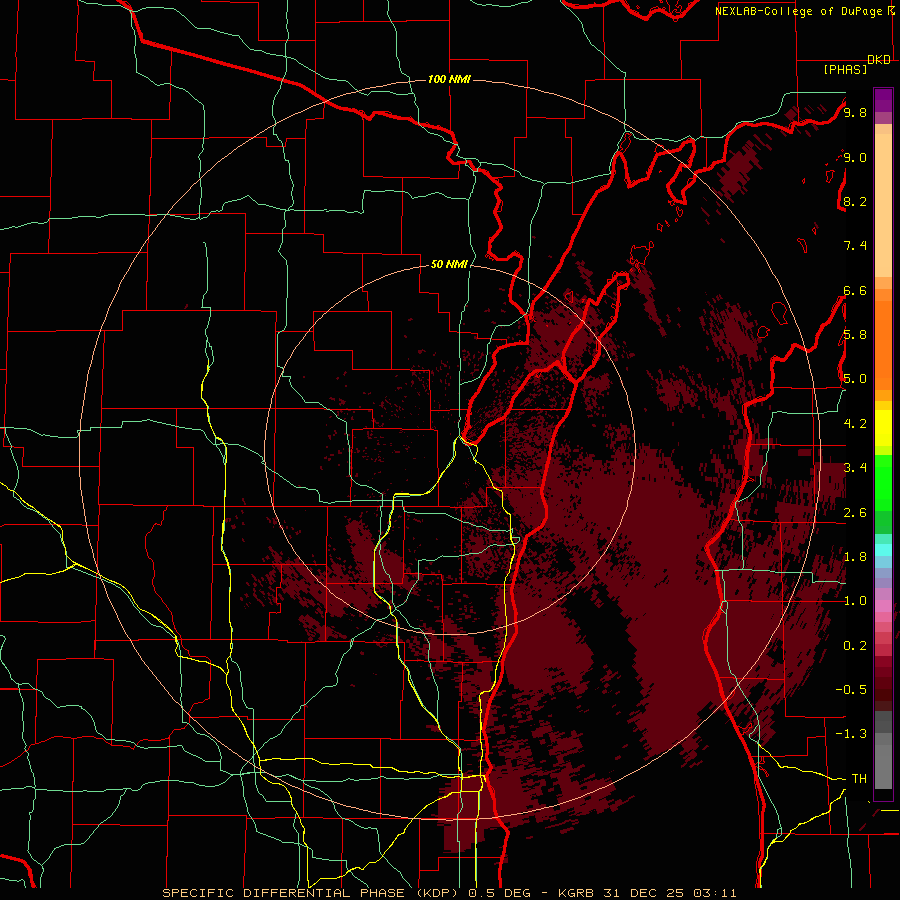
Task: Select the 1.0 legend value
Action: 855,601
